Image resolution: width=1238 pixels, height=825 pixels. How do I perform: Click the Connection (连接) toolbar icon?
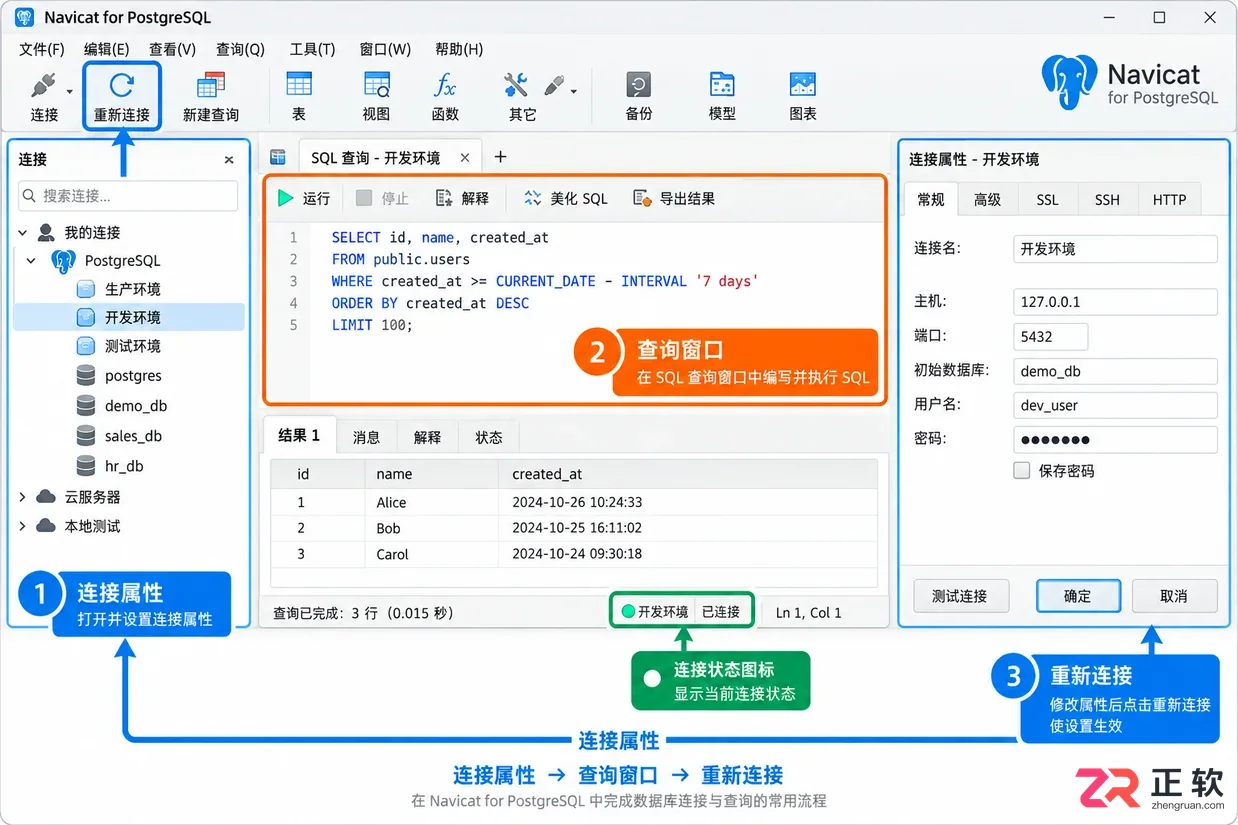pos(43,85)
